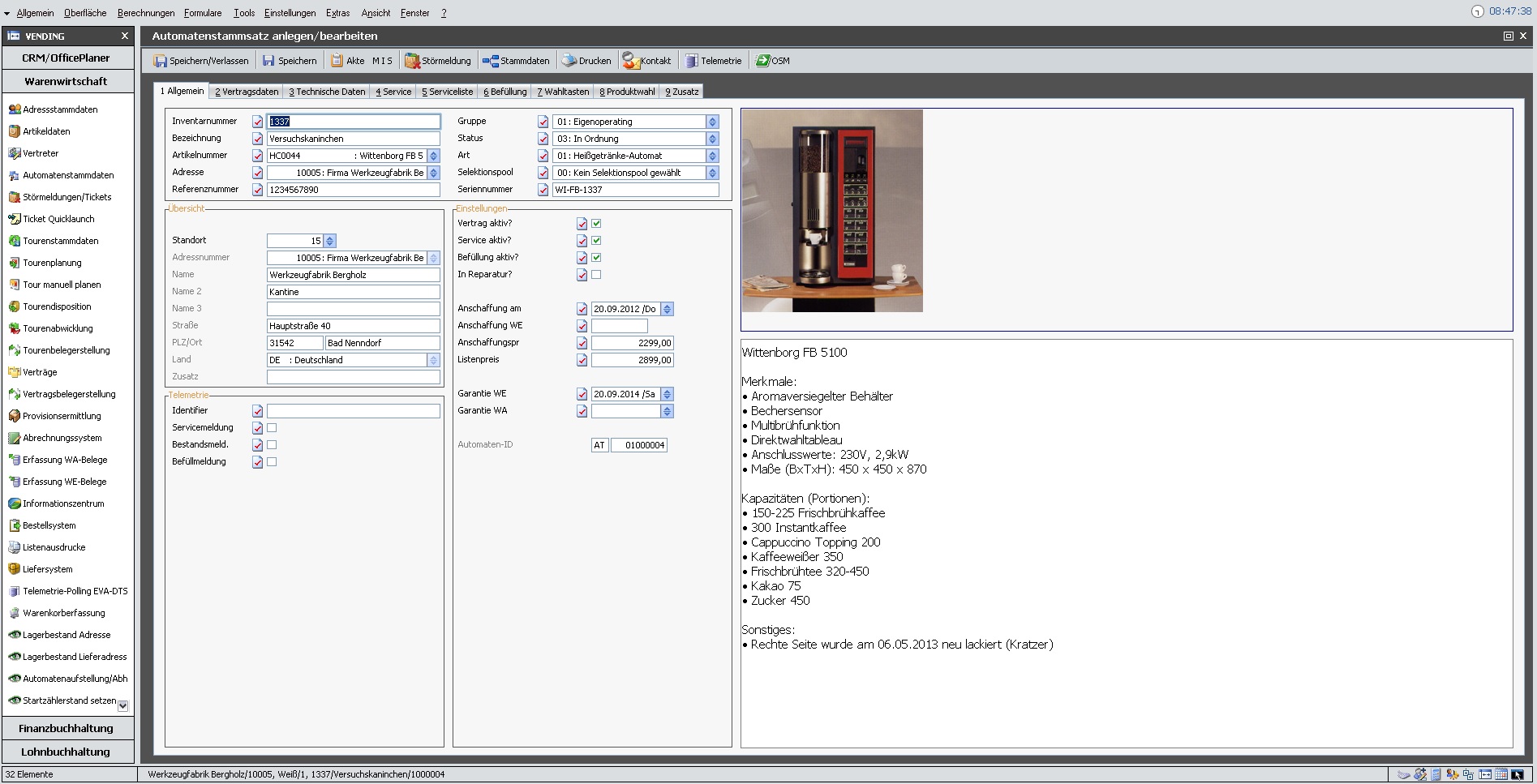
Task: Open Tourenstammdaten in the sidebar
Action: point(61,241)
